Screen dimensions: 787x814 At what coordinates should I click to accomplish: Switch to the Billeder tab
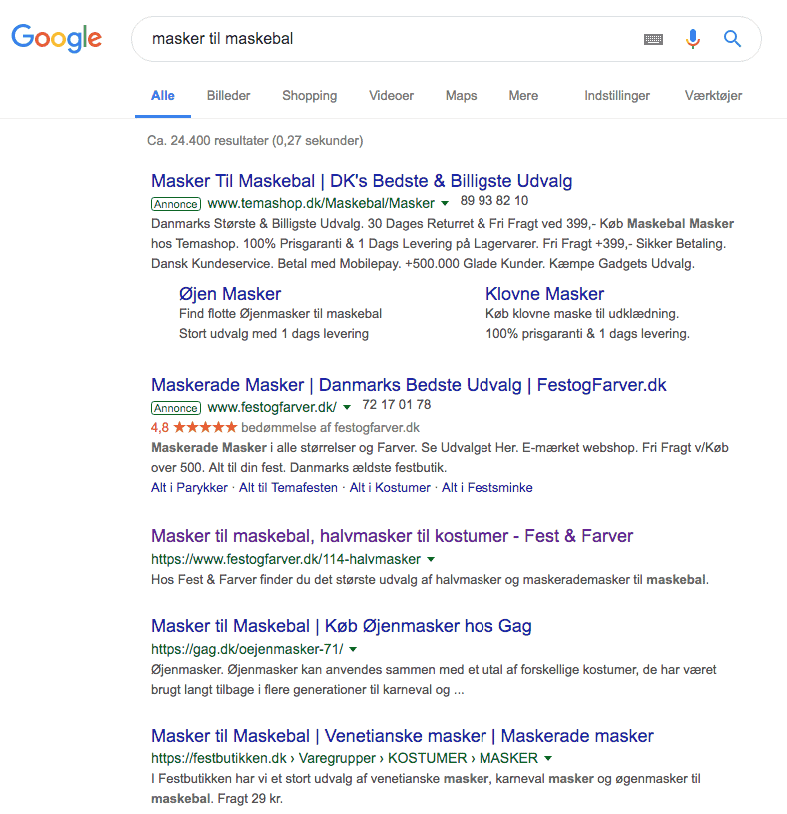click(228, 96)
